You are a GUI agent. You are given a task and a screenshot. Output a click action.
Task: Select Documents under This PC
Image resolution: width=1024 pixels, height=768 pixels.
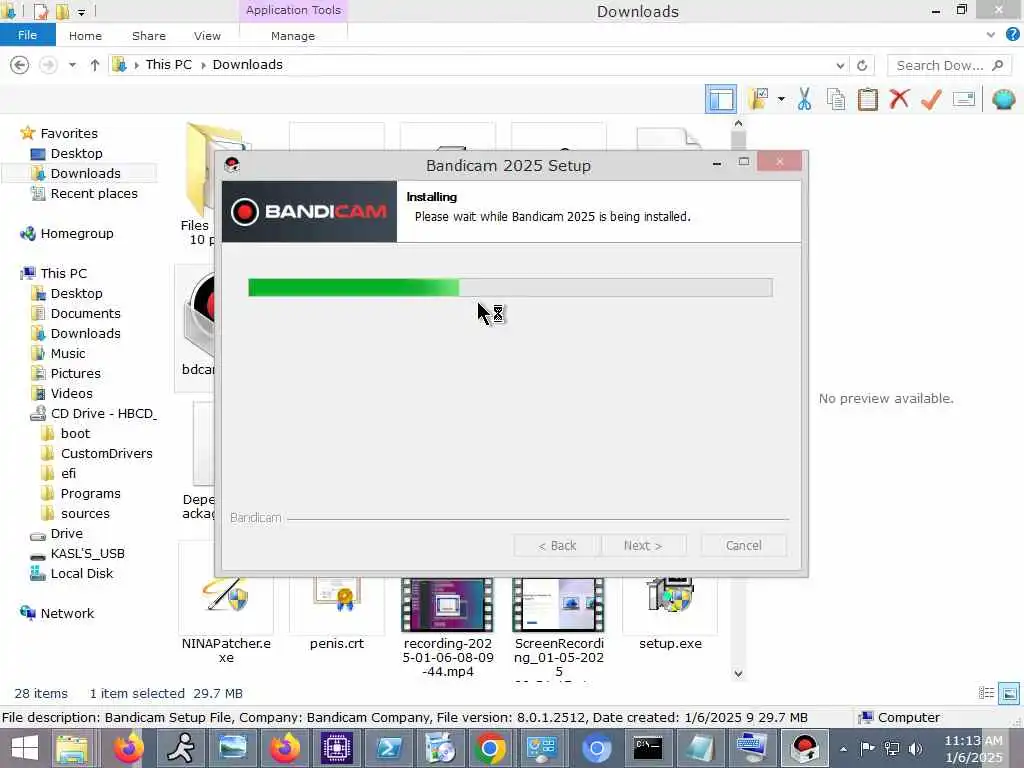coord(86,313)
